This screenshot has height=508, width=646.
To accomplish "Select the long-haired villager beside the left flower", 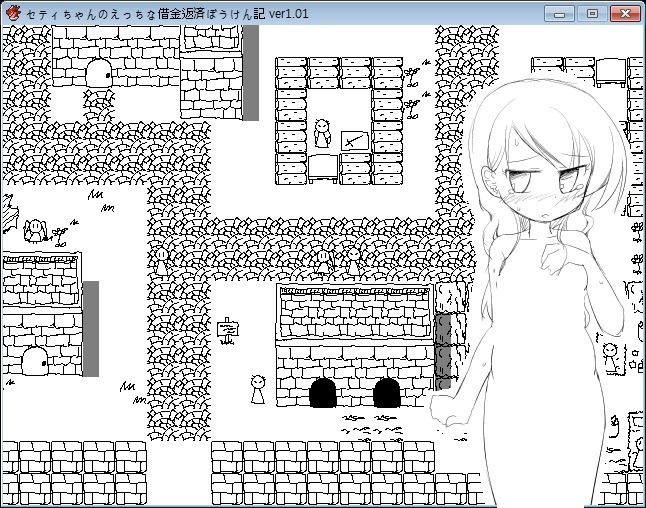I will click(x=35, y=231).
